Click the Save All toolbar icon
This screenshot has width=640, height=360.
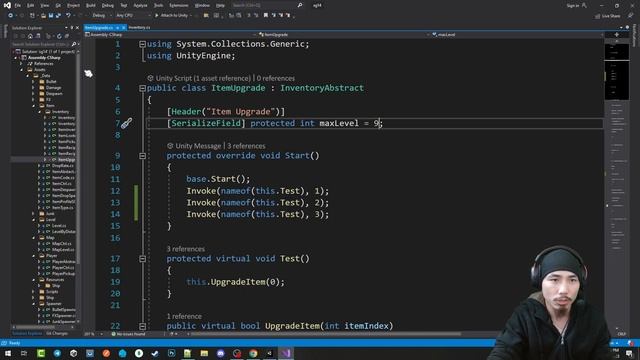(58, 15)
